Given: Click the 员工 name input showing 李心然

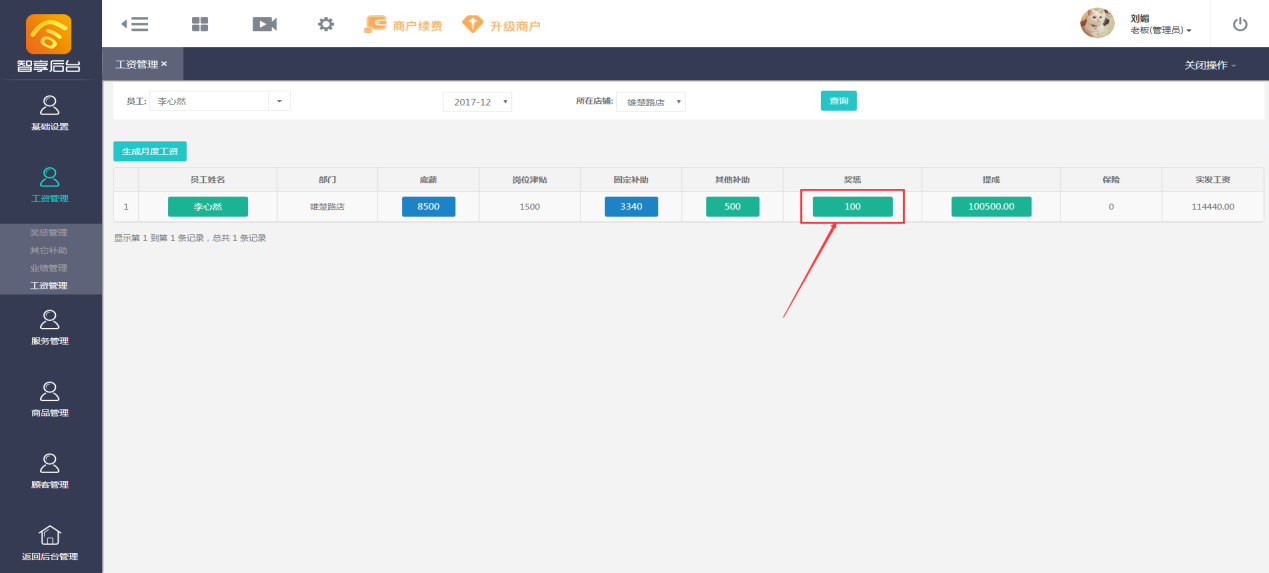Looking at the screenshot, I should coord(209,101).
